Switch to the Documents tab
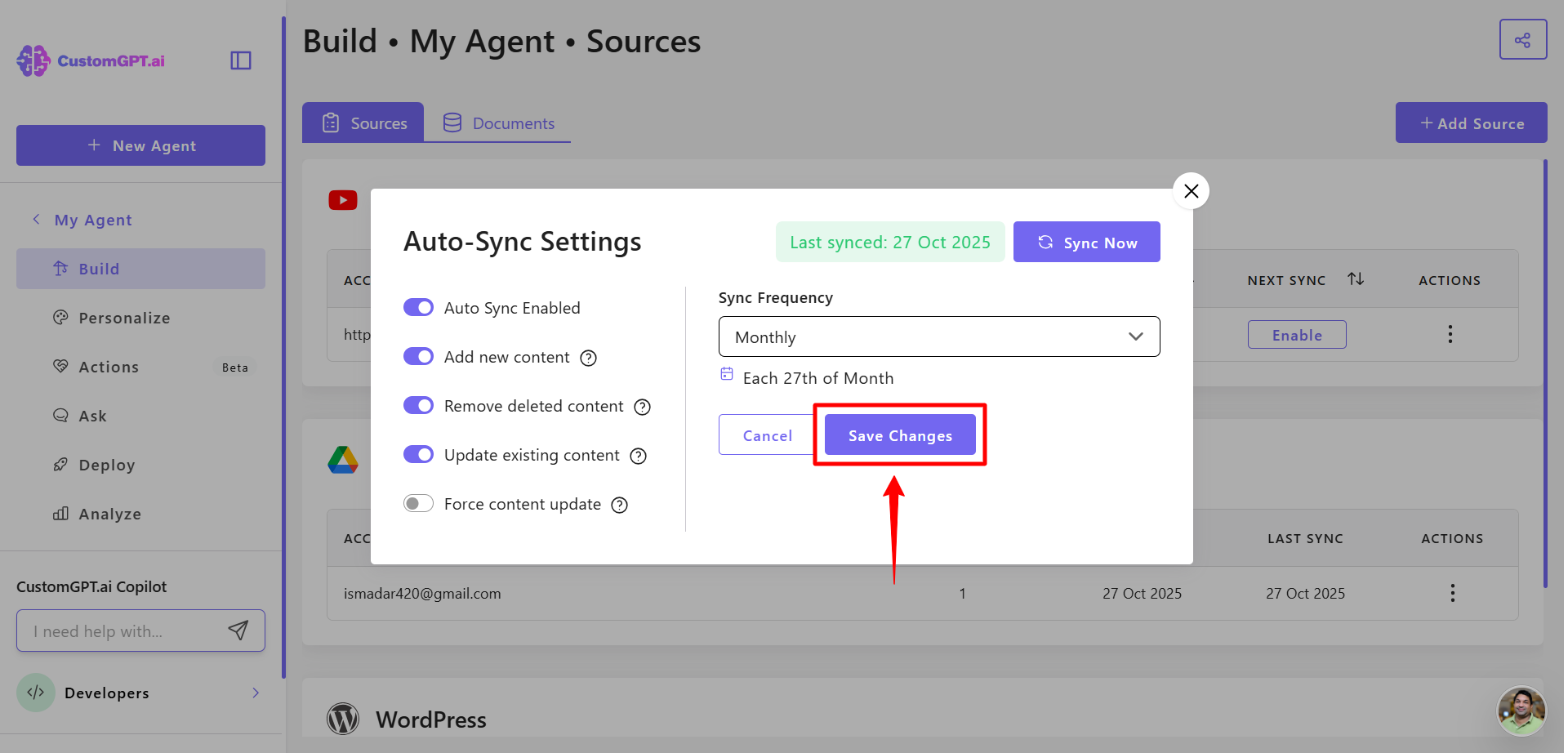 point(498,123)
